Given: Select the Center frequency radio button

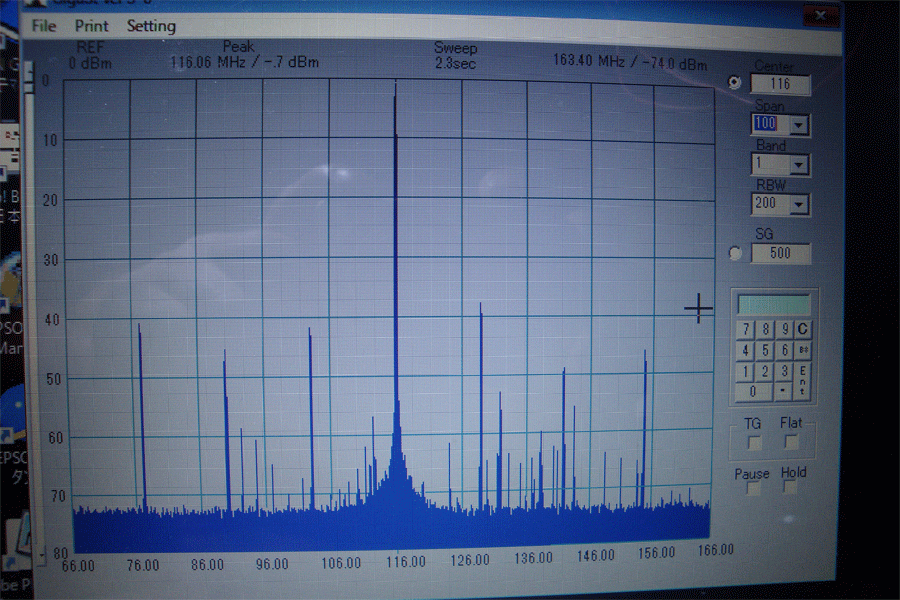Looking at the screenshot, I should point(736,83).
